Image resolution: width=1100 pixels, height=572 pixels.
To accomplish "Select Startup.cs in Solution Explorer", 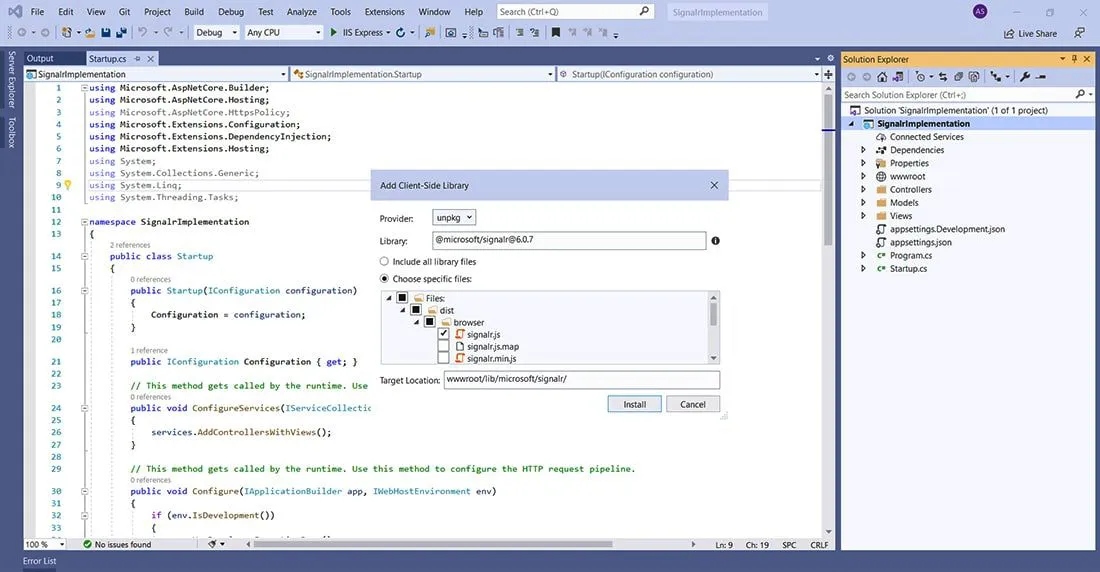I will coord(908,269).
